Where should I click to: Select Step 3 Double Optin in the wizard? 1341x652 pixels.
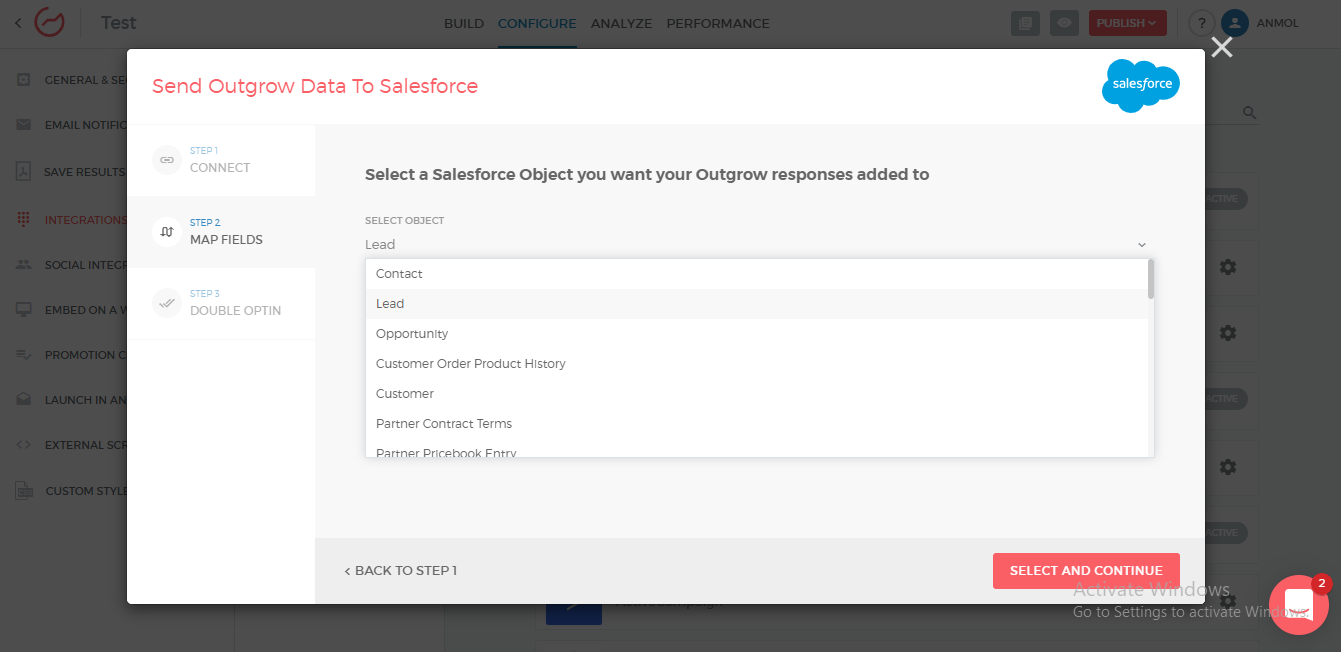coord(221,303)
